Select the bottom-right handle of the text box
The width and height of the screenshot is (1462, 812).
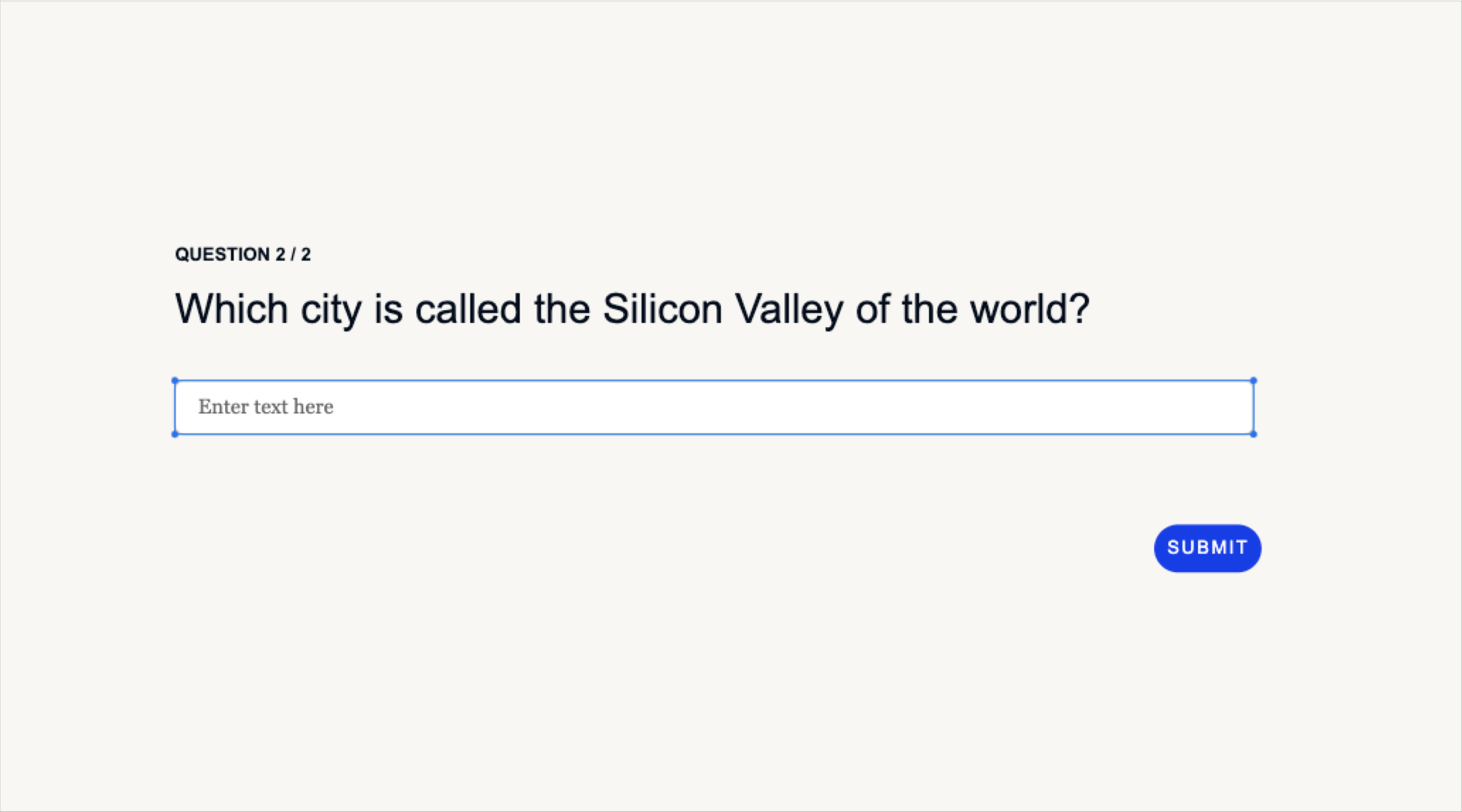tap(1253, 434)
